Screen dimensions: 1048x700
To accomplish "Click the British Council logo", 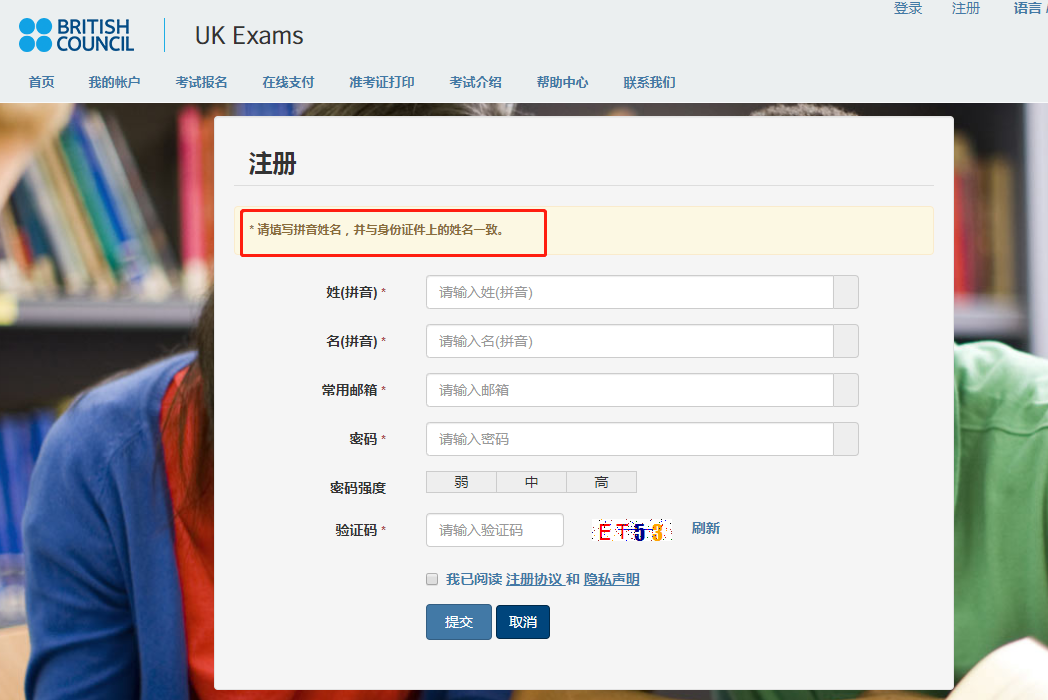I will (x=76, y=35).
